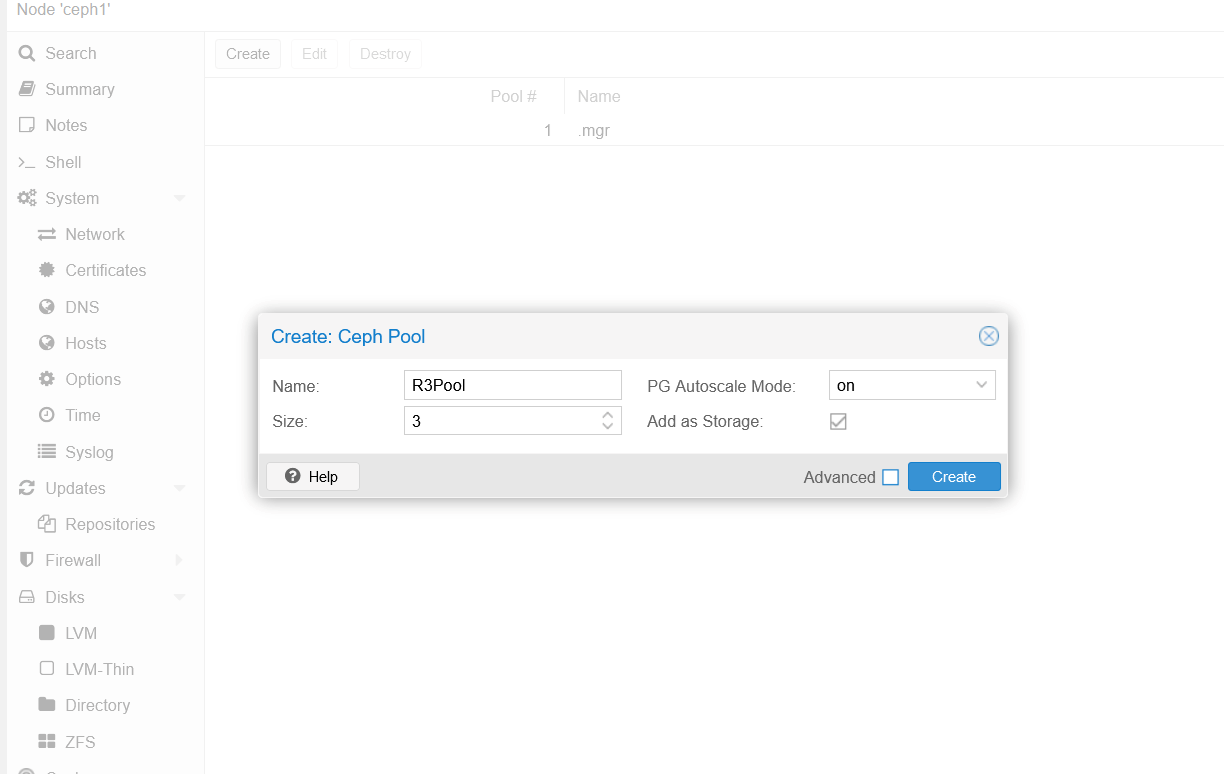Screen dimensions: 1224x774
Task: Click the Help button
Action: pyautogui.click(x=312, y=477)
